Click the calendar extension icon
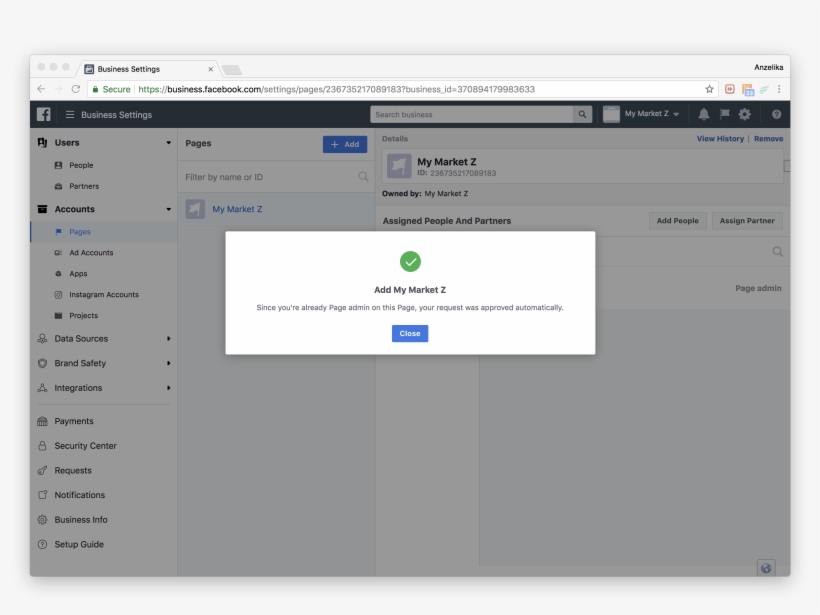 (747, 89)
